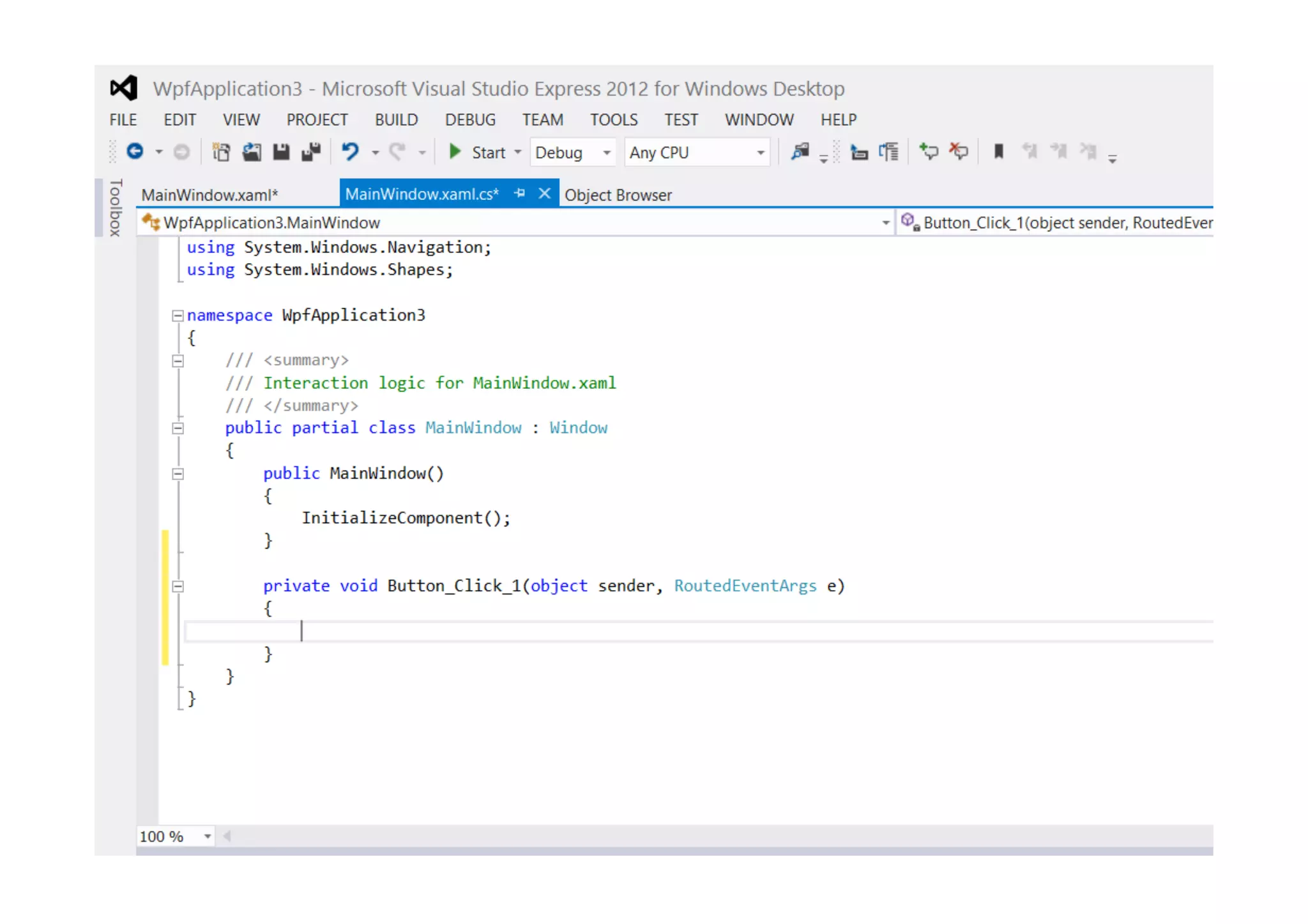Image resolution: width=1308 pixels, height=924 pixels.
Task: Click the Find in Files toolbar icon
Action: coord(800,152)
